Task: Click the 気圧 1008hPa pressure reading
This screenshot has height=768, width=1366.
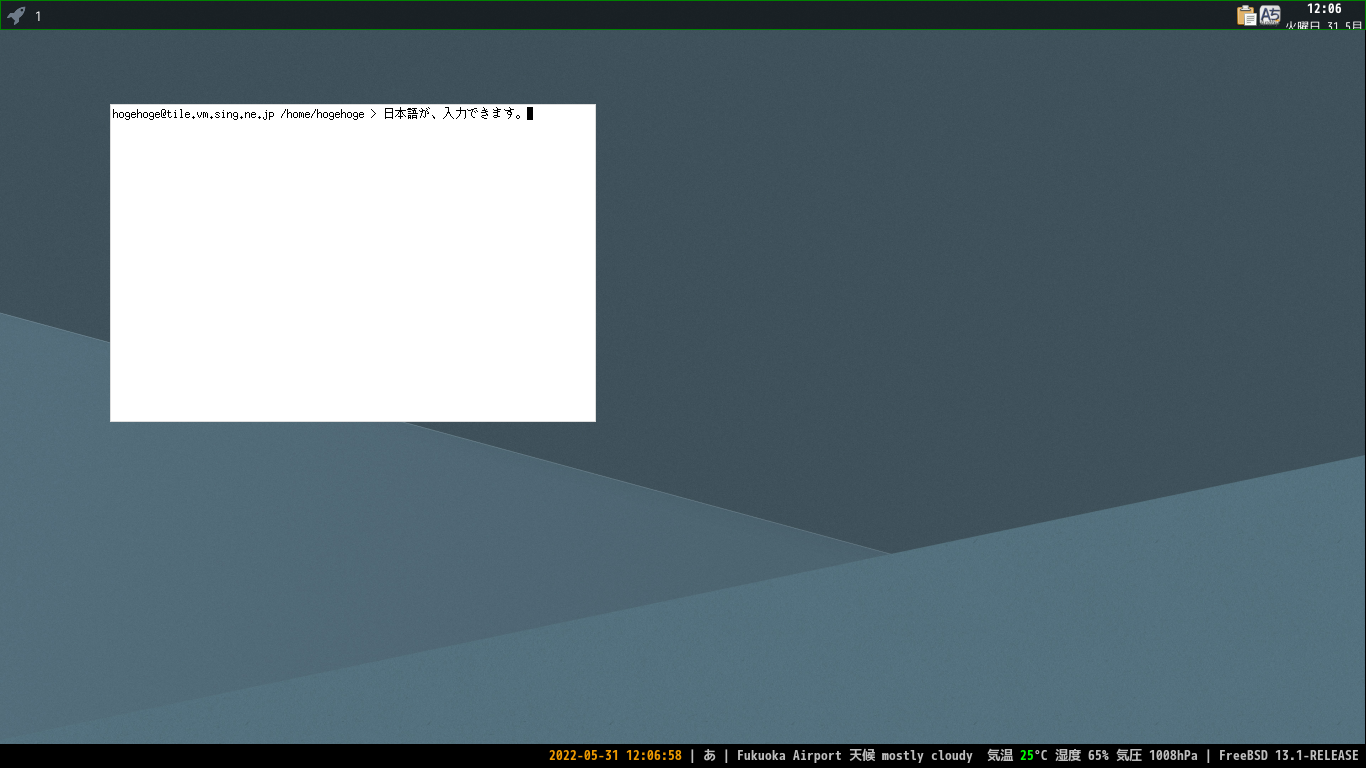Action: click(1156, 756)
